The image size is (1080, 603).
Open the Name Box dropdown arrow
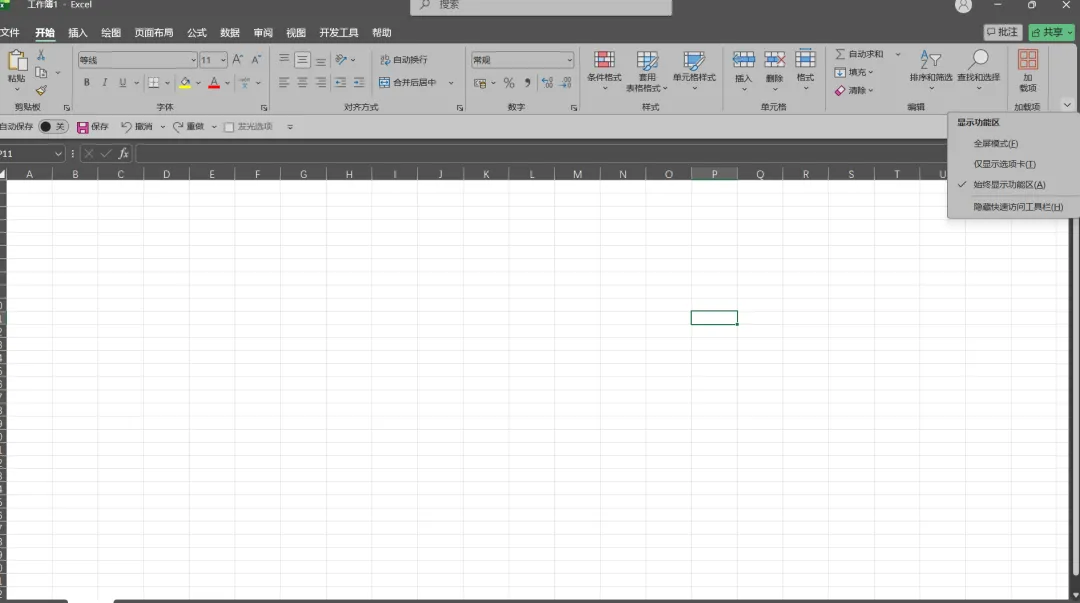click(58, 154)
